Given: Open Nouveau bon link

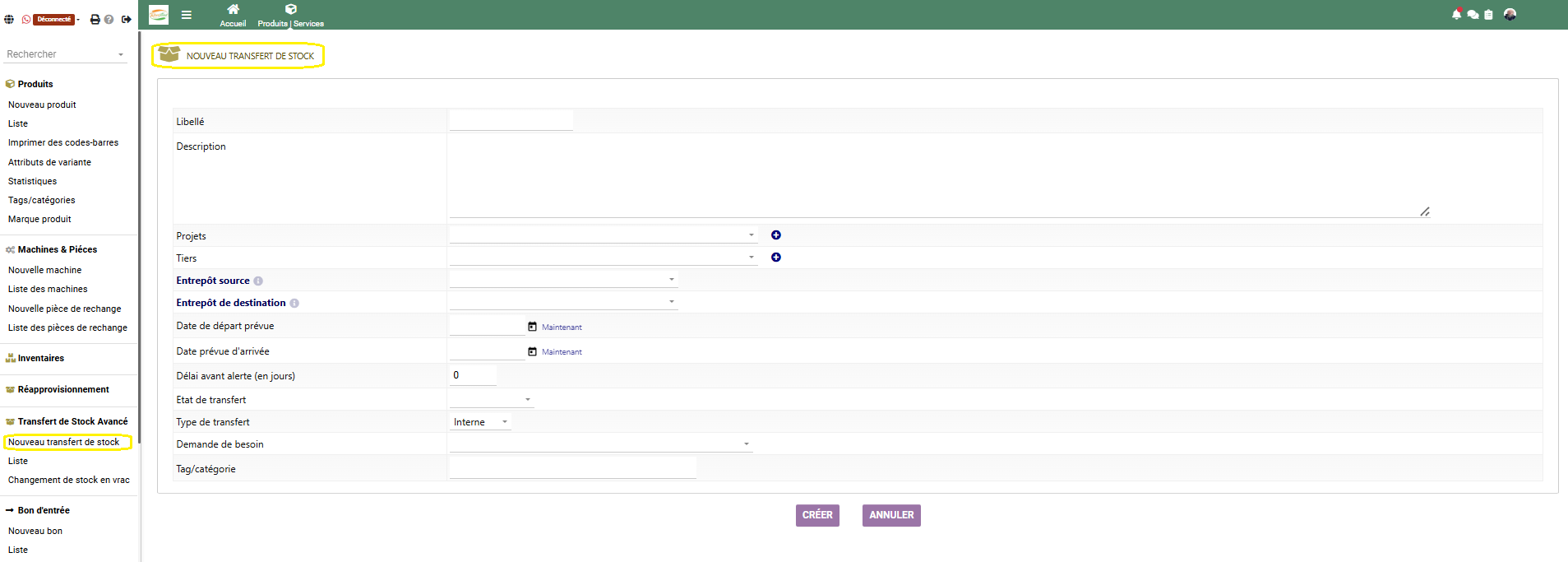Looking at the screenshot, I should click(x=35, y=531).
